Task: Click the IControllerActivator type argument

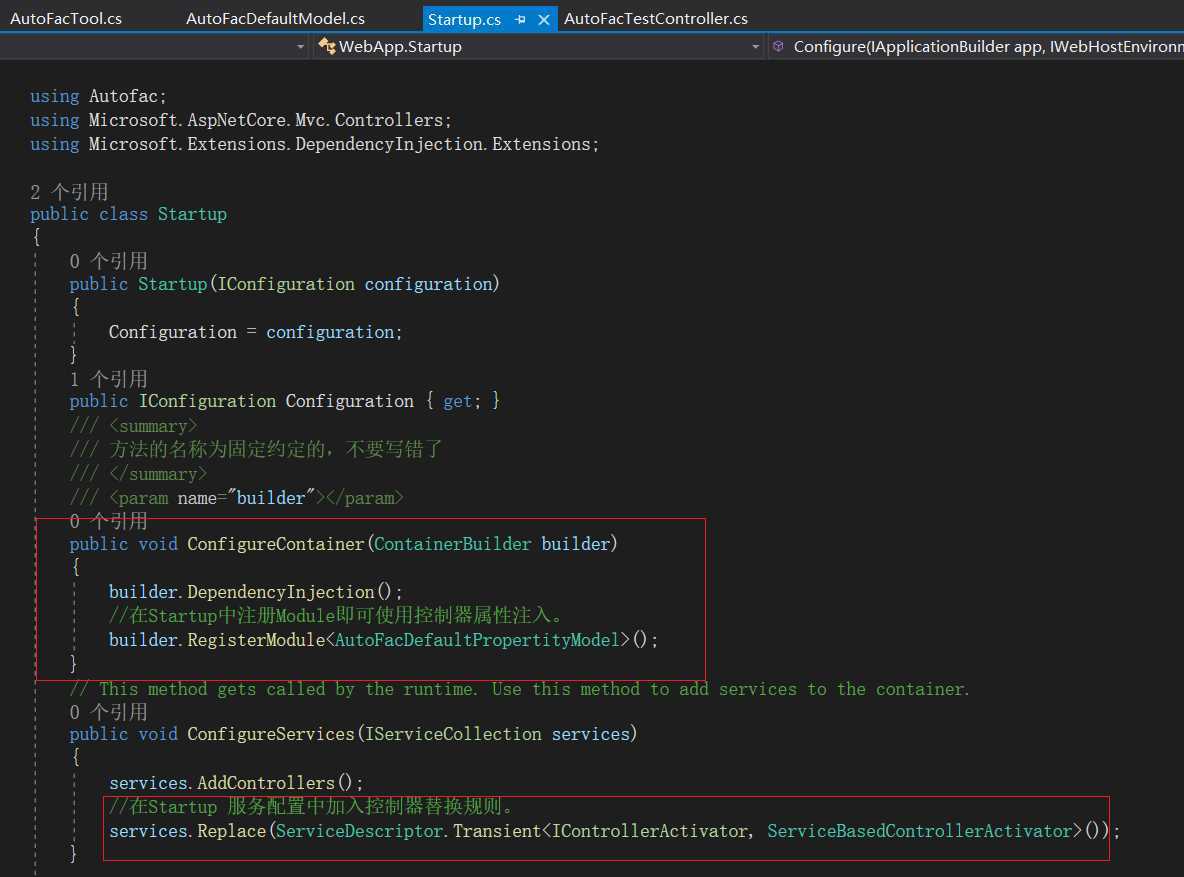Action: click(x=649, y=831)
